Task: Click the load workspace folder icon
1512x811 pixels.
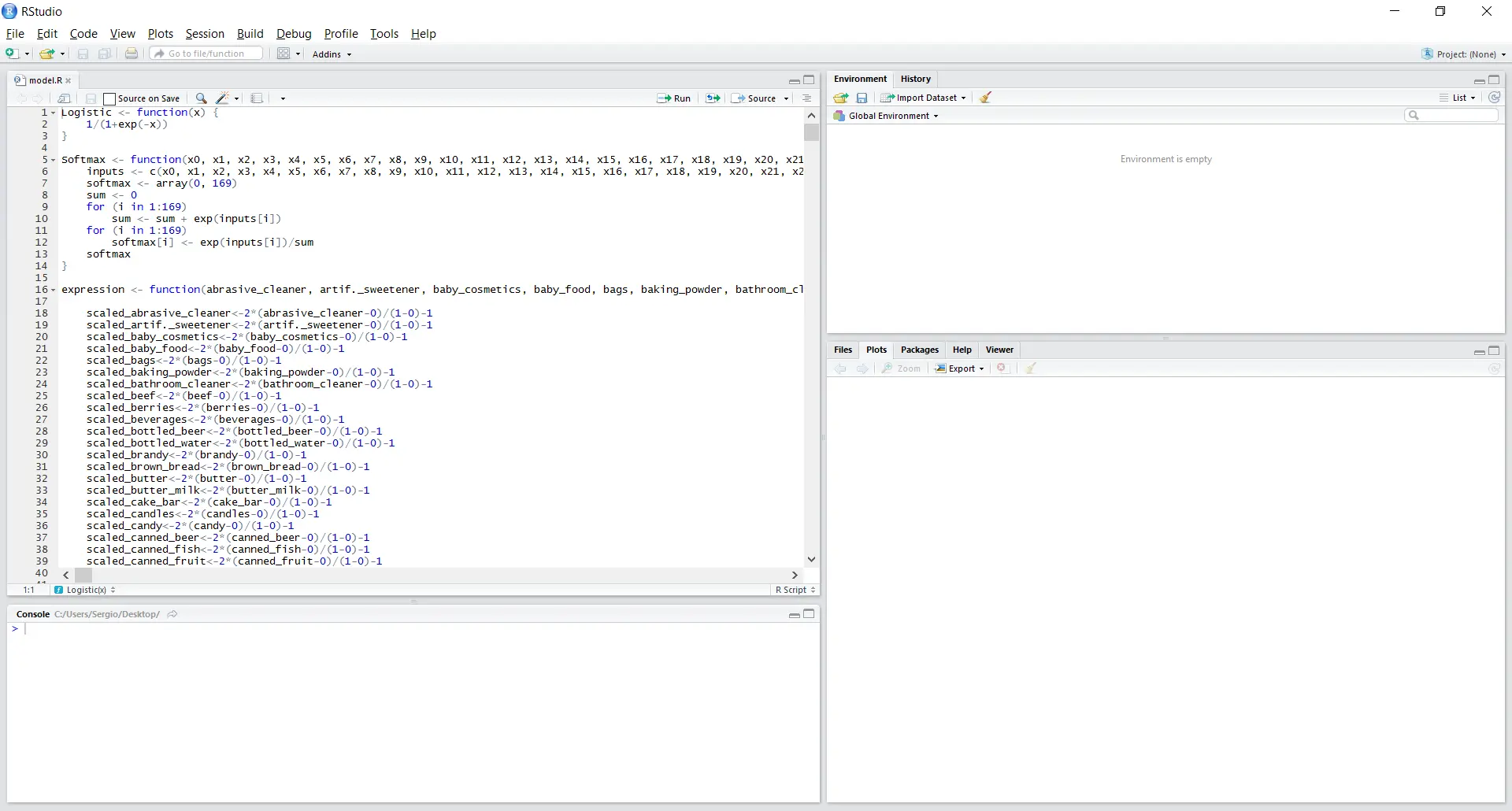Action: point(841,98)
